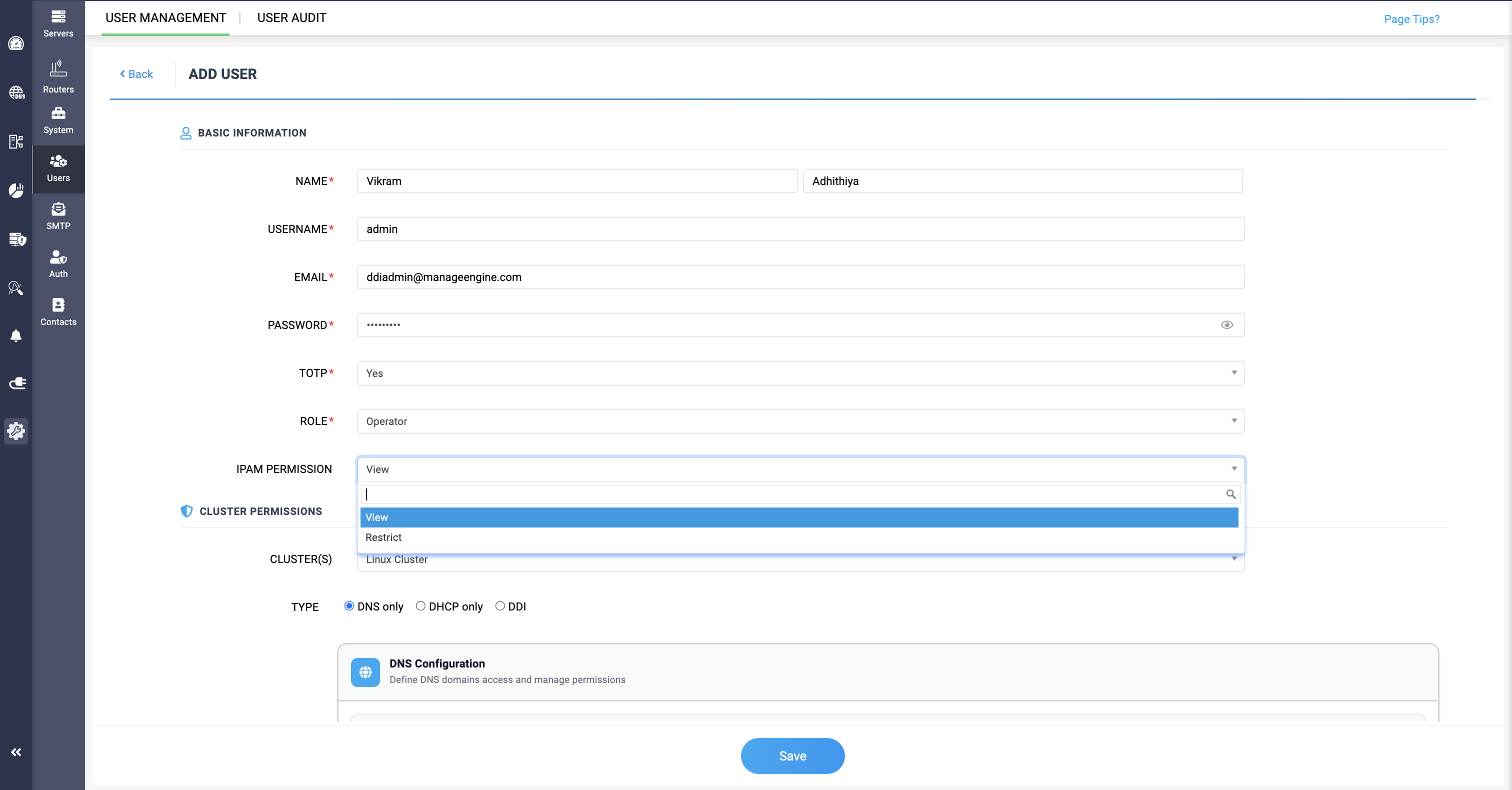
Task: Select the DDI type radio button
Action: click(499, 605)
